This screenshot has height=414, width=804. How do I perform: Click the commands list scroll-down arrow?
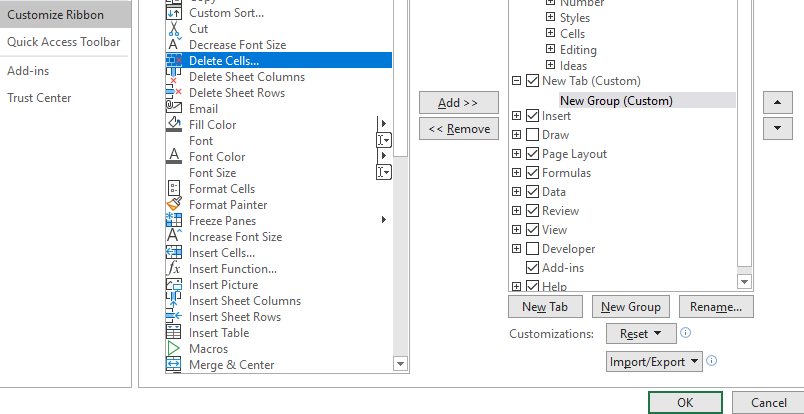coord(400,365)
